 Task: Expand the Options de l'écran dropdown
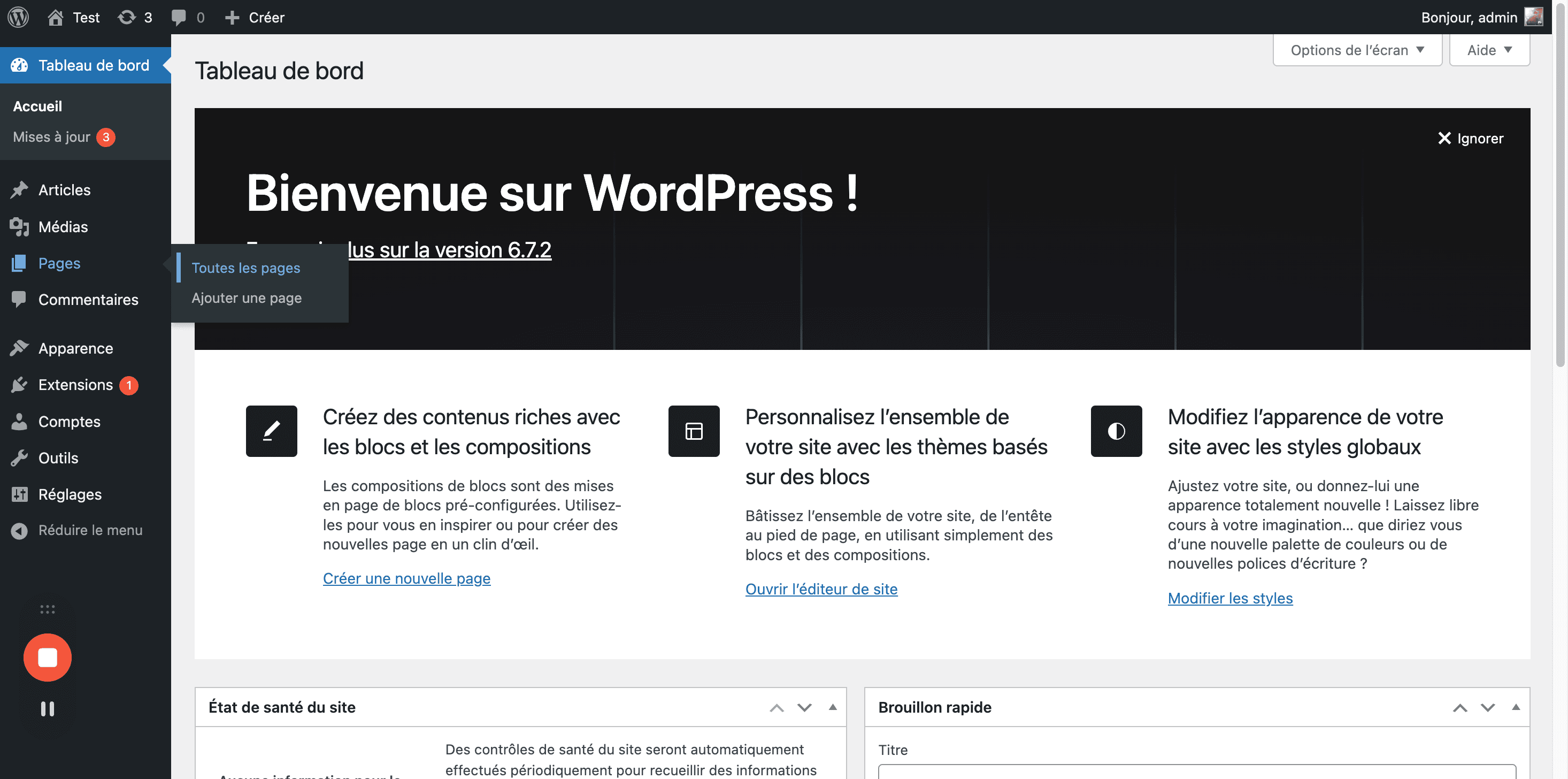pos(1357,50)
